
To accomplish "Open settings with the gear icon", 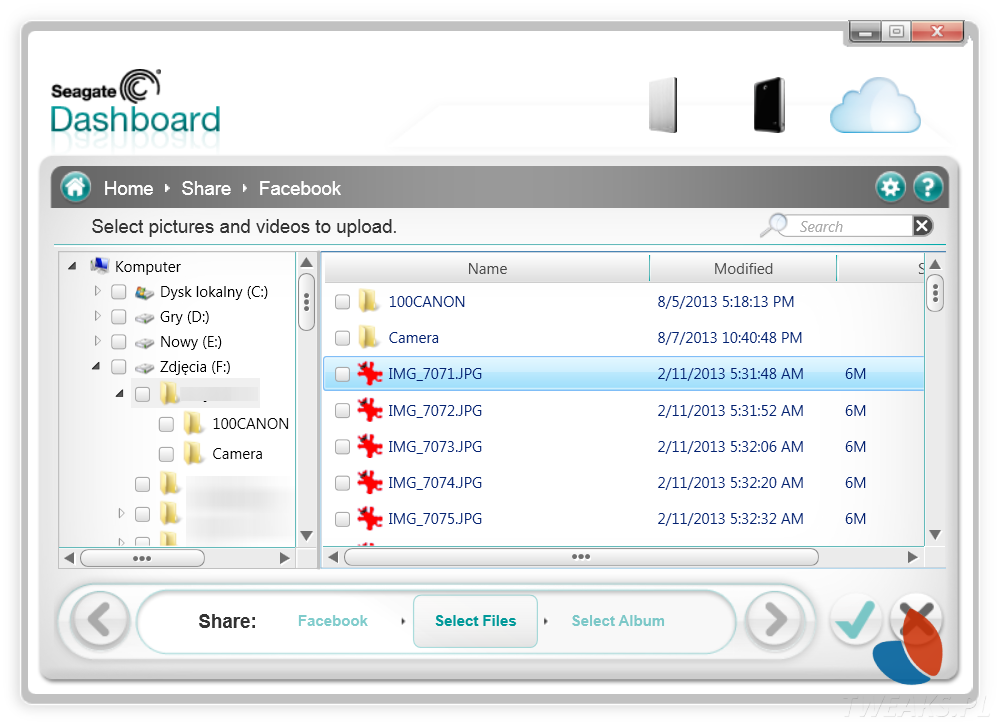I will point(890,187).
